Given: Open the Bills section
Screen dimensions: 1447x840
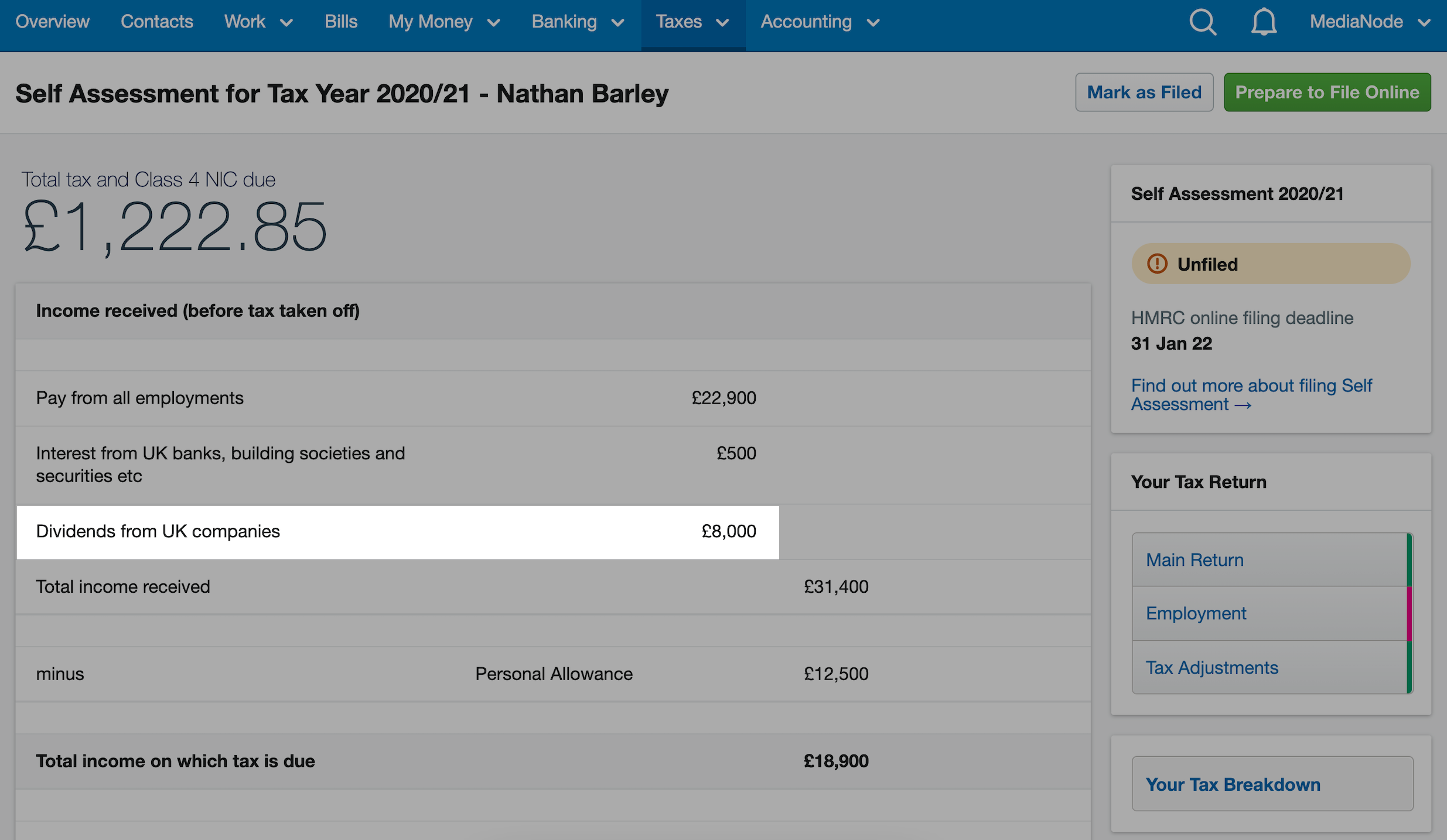Looking at the screenshot, I should coord(341,22).
